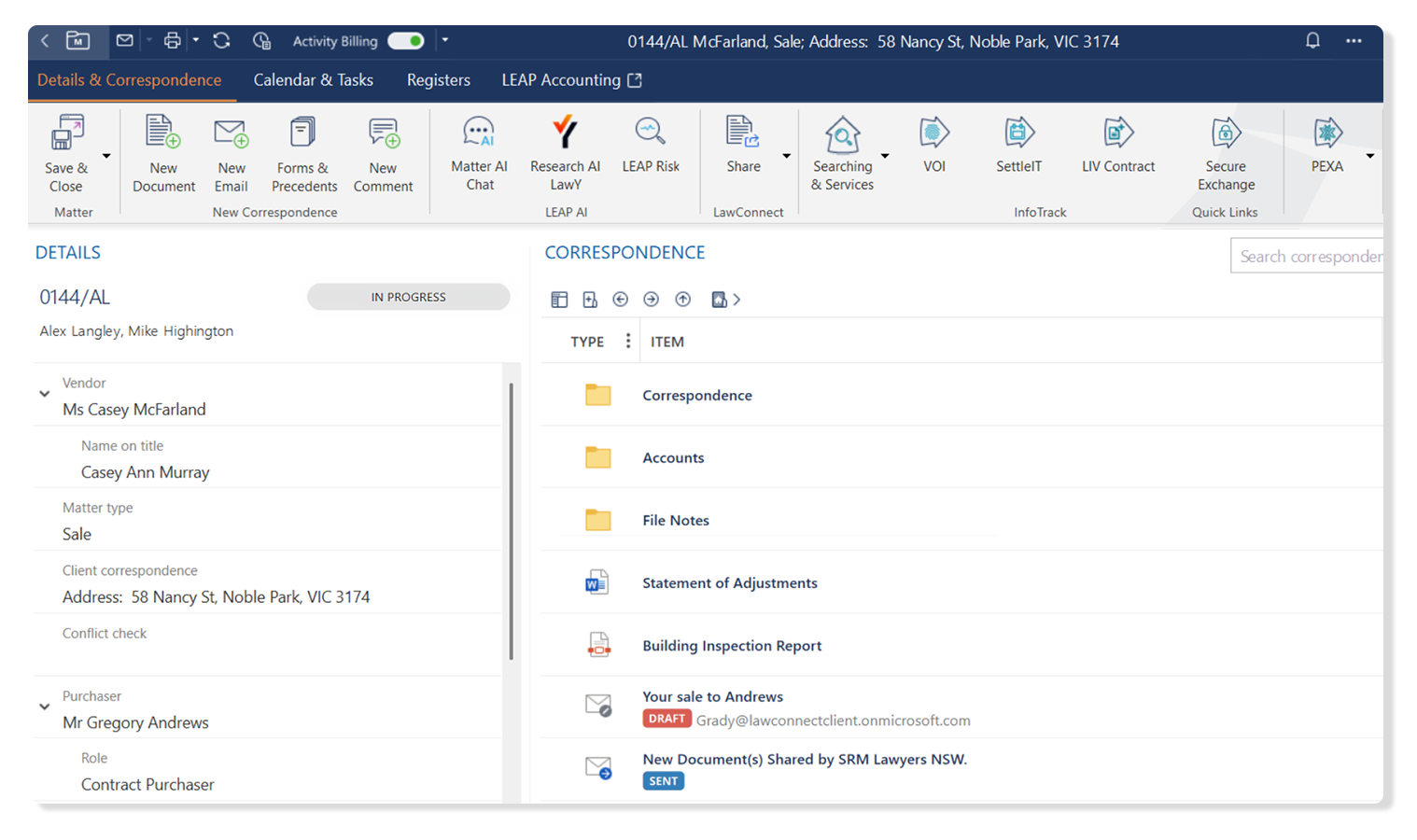This screenshot has width=1417, height=840.
Task: Expand the PEXA dropdown arrow
Action: coord(1369,156)
